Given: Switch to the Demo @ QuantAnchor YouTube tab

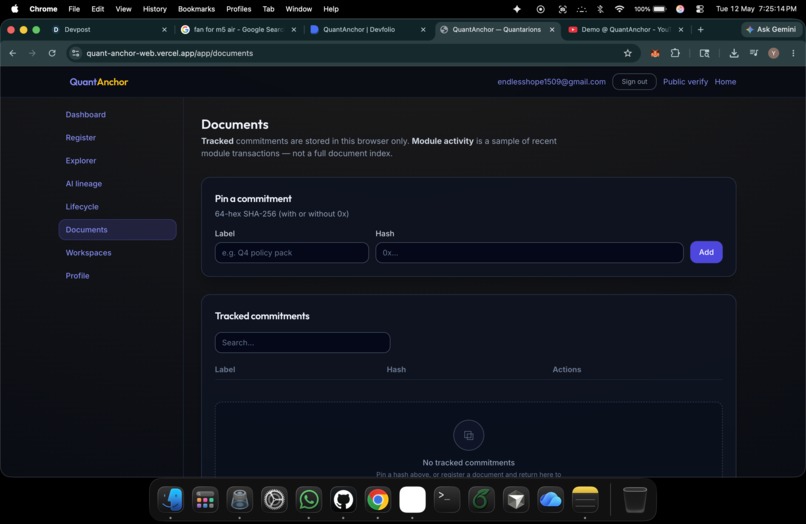Looking at the screenshot, I should 626,29.
